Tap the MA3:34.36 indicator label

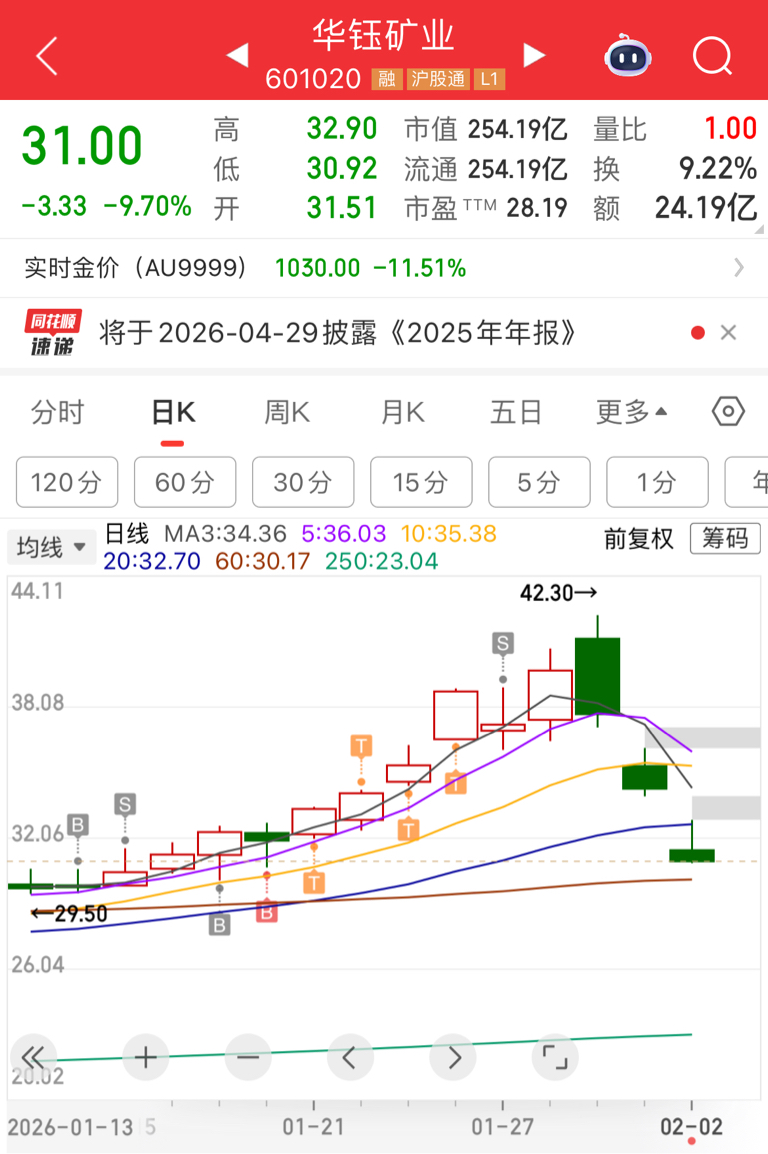coord(225,533)
